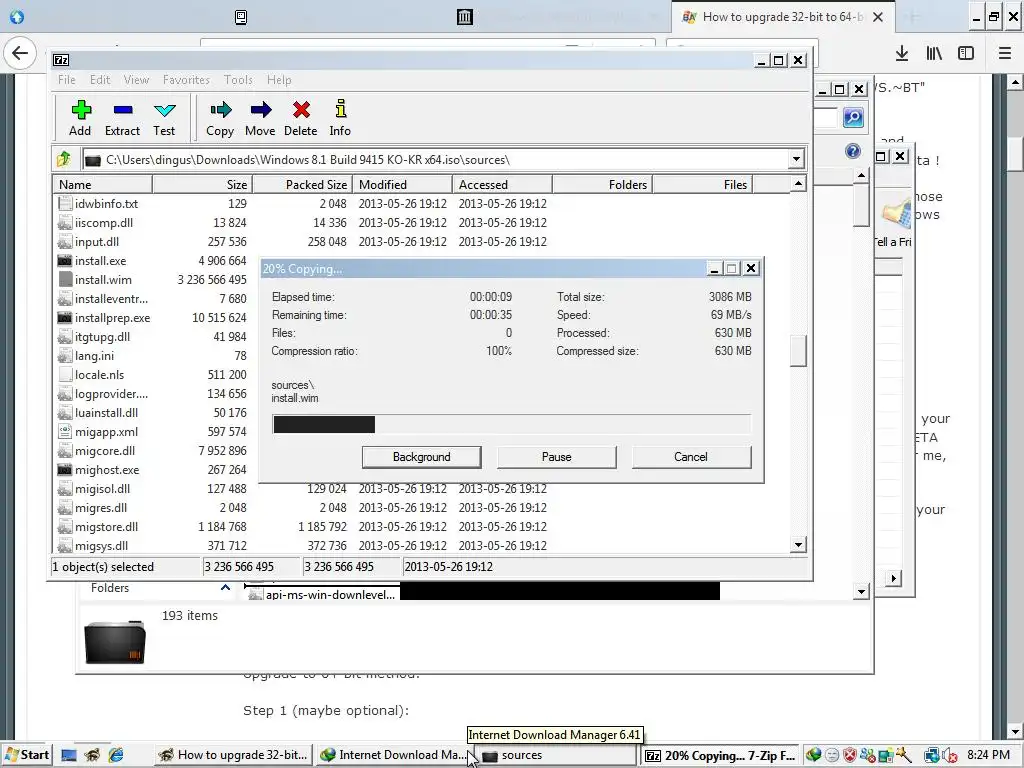
Task: Select the idwbinfo.txt file row
Action: tap(422, 204)
